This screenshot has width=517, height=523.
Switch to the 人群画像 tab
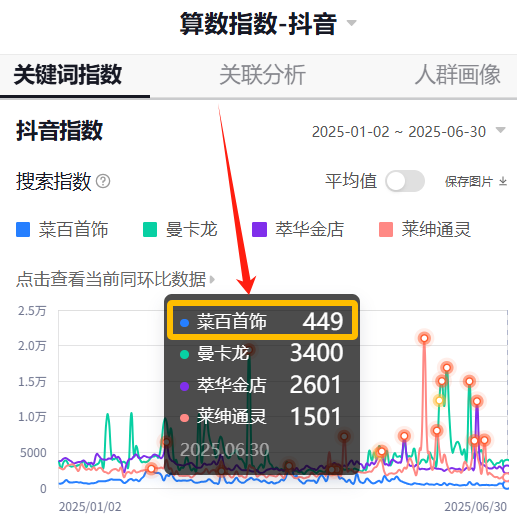point(458,75)
